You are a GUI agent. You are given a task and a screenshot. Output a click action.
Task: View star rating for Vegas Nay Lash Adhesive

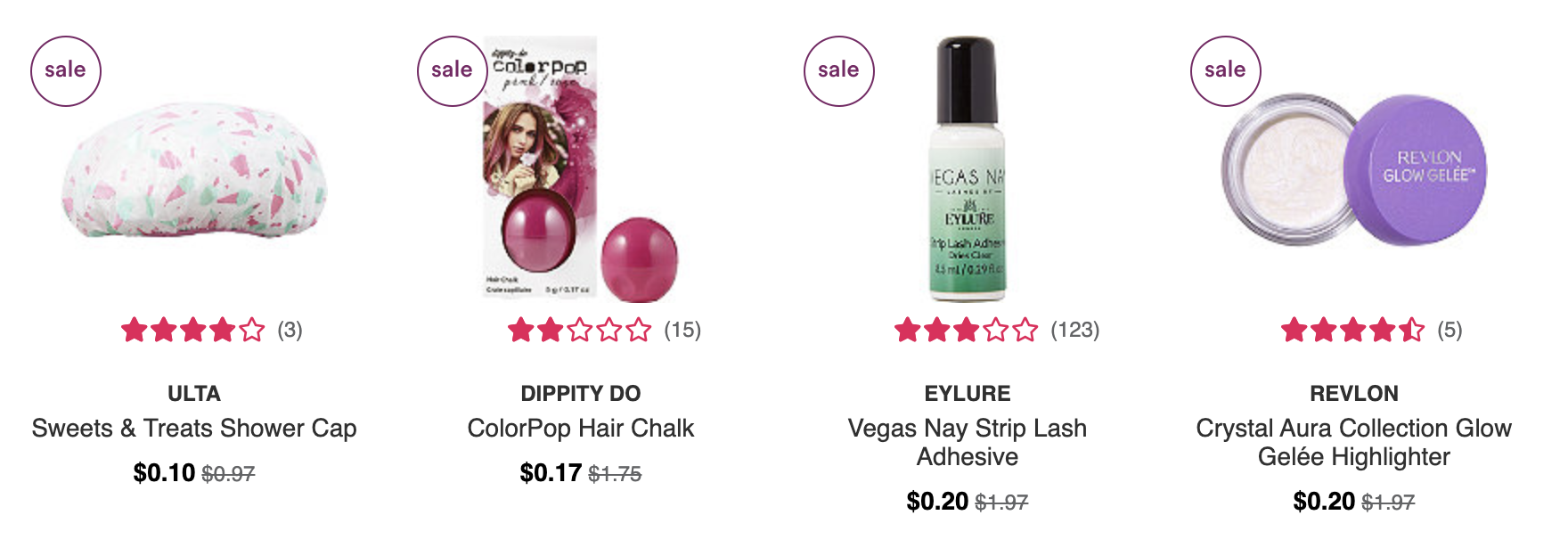click(967, 331)
